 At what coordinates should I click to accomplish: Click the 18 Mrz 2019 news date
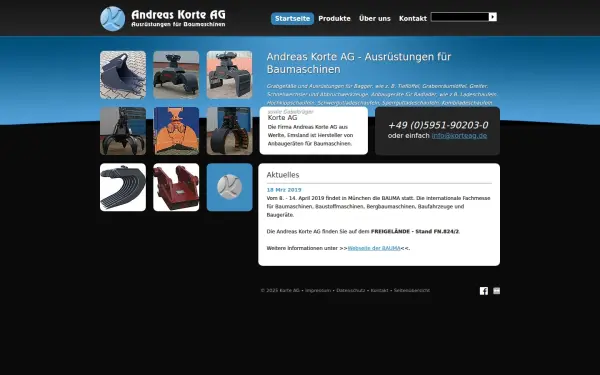click(x=284, y=190)
